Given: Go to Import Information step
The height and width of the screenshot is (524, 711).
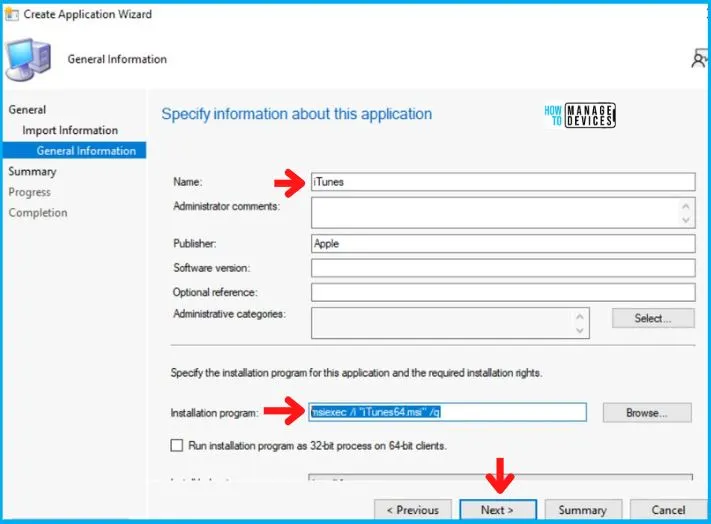Looking at the screenshot, I should [70, 131].
